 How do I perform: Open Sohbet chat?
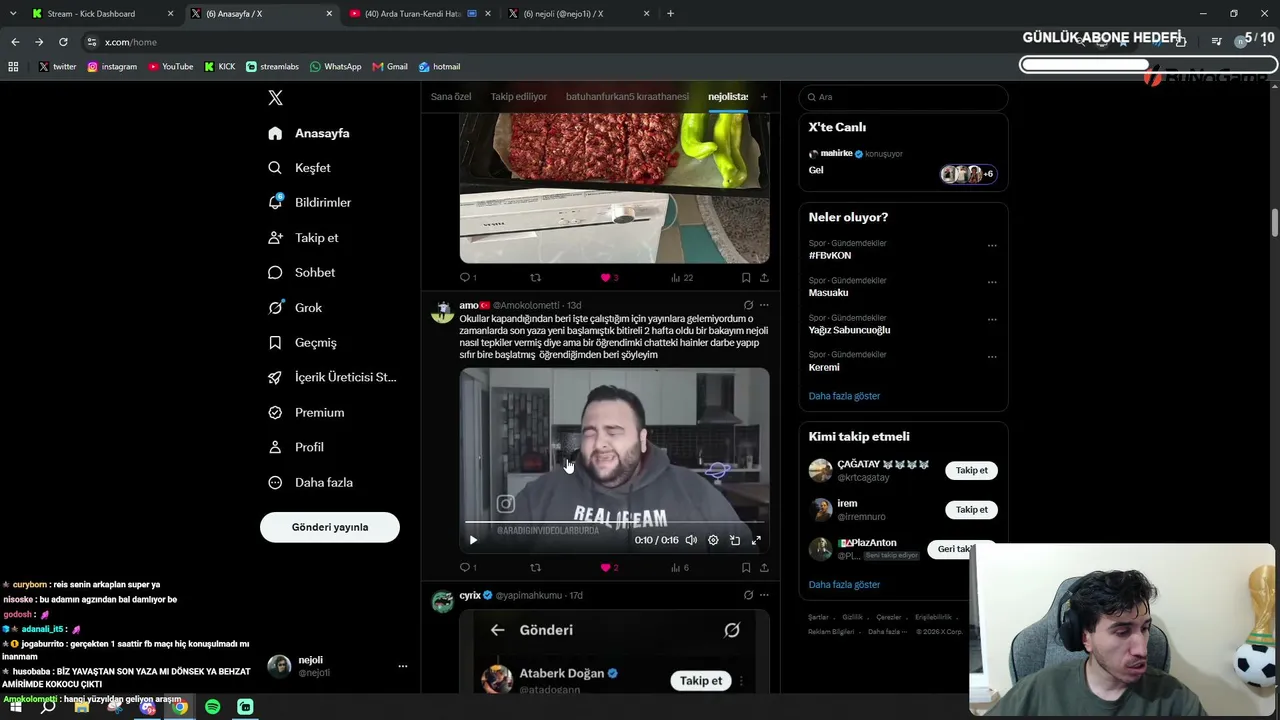tap(301, 273)
